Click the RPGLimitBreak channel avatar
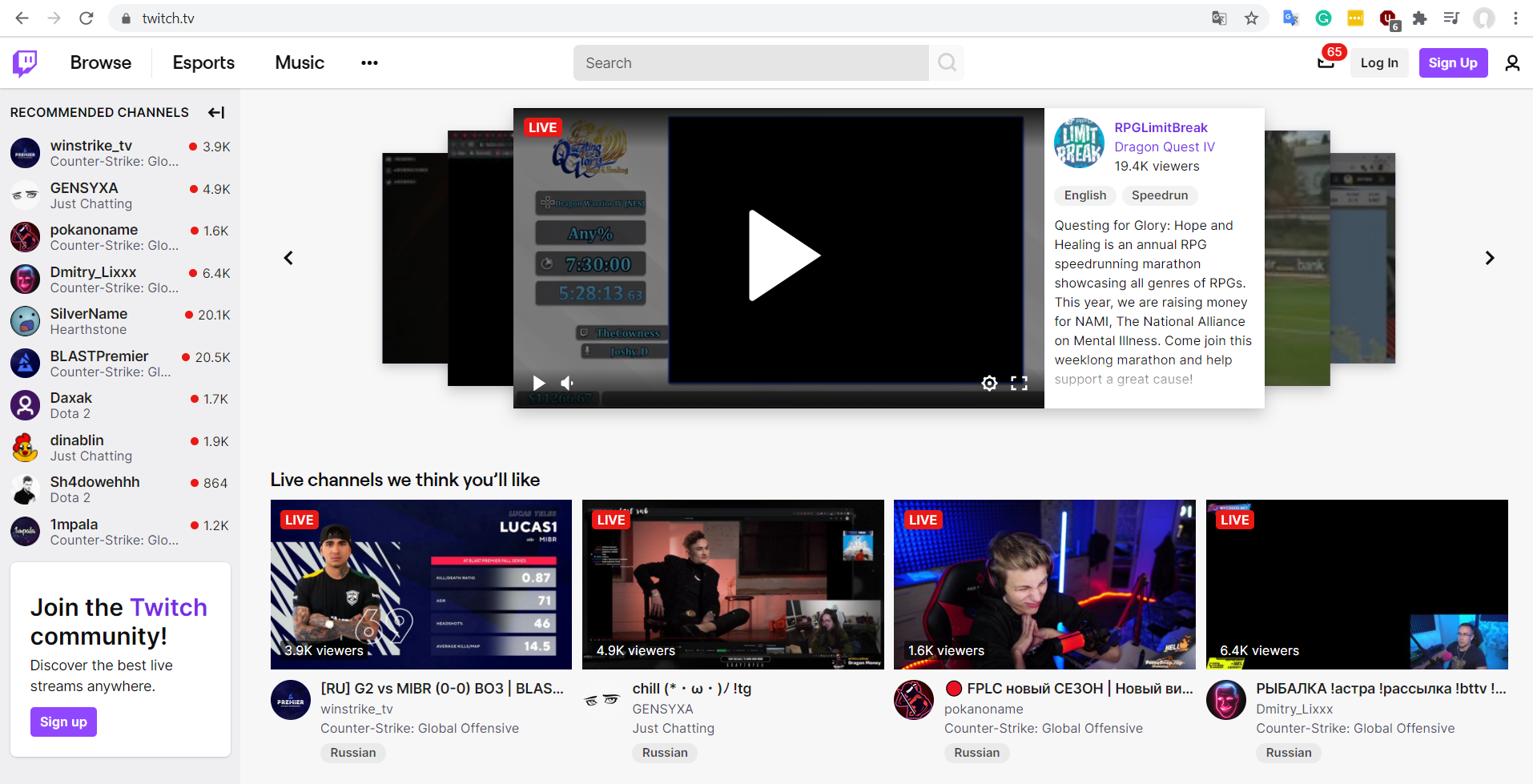Screen dimensions: 1533x784 1079,143
